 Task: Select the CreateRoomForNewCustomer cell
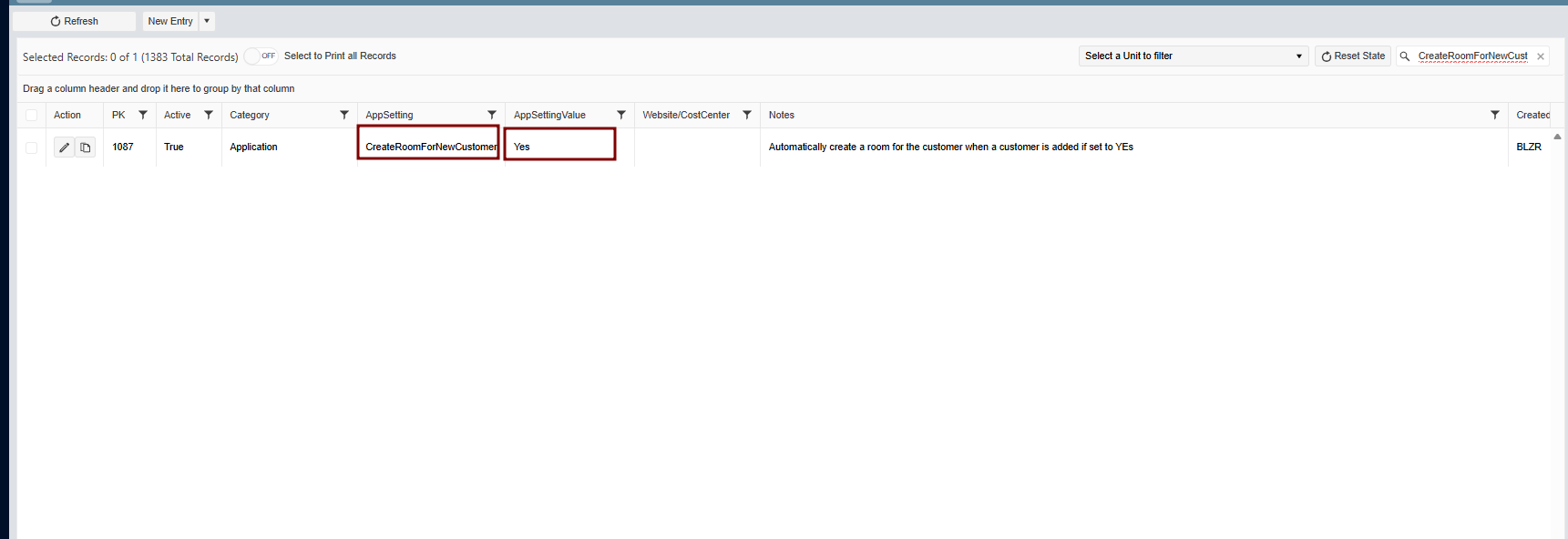431,147
